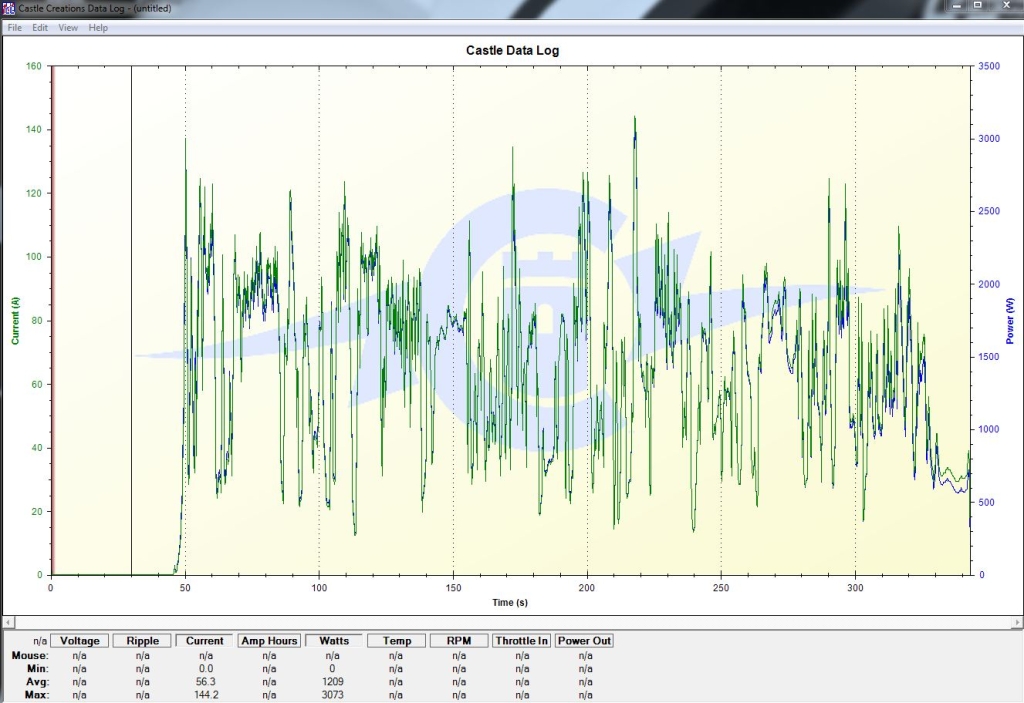The height and width of the screenshot is (703, 1024).
Task: Click the 100 tick on current axis
Action: (x=34, y=257)
